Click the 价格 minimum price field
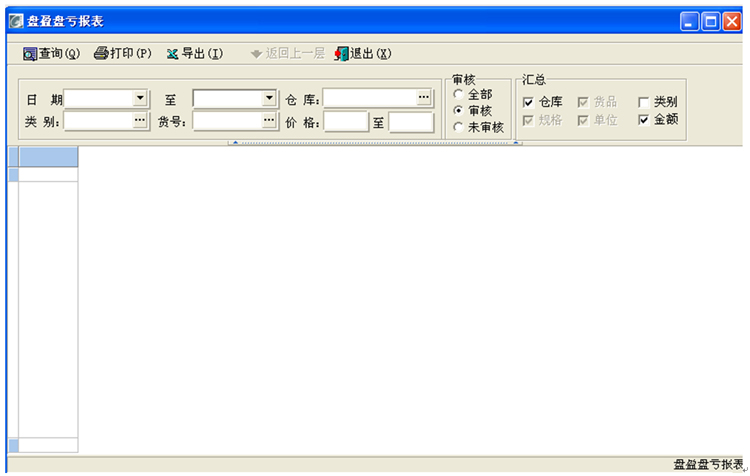750x476 pixels. pos(346,122)
